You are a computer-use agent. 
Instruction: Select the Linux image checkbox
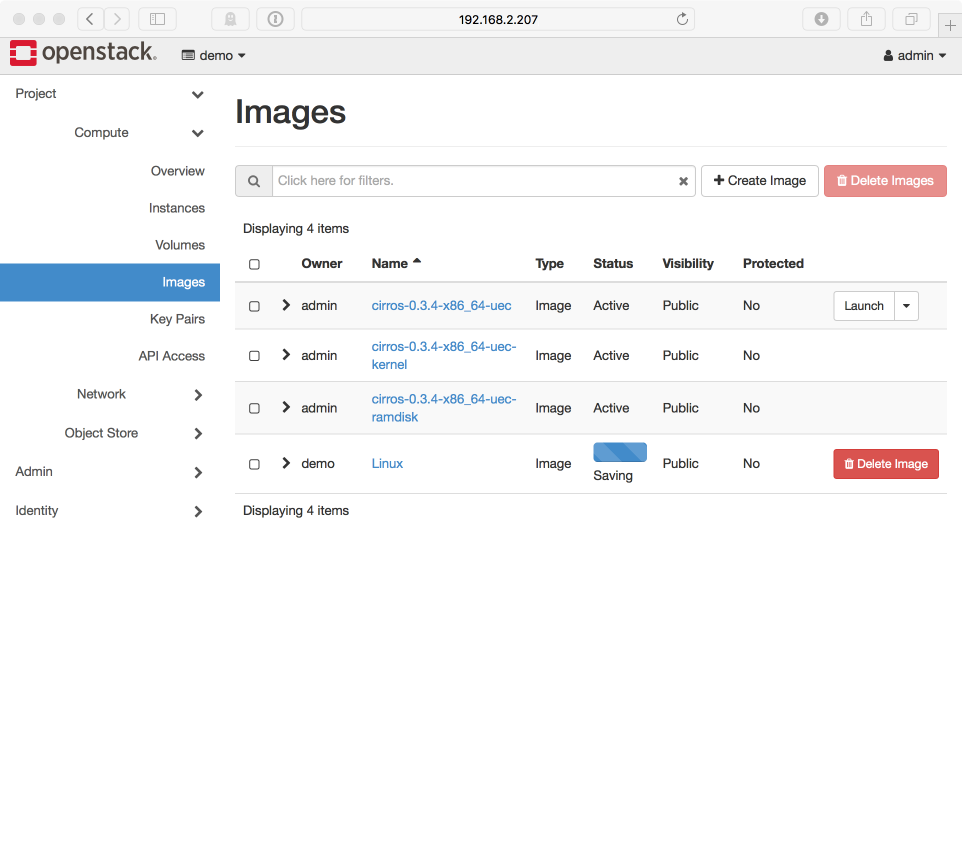point(254,464)
